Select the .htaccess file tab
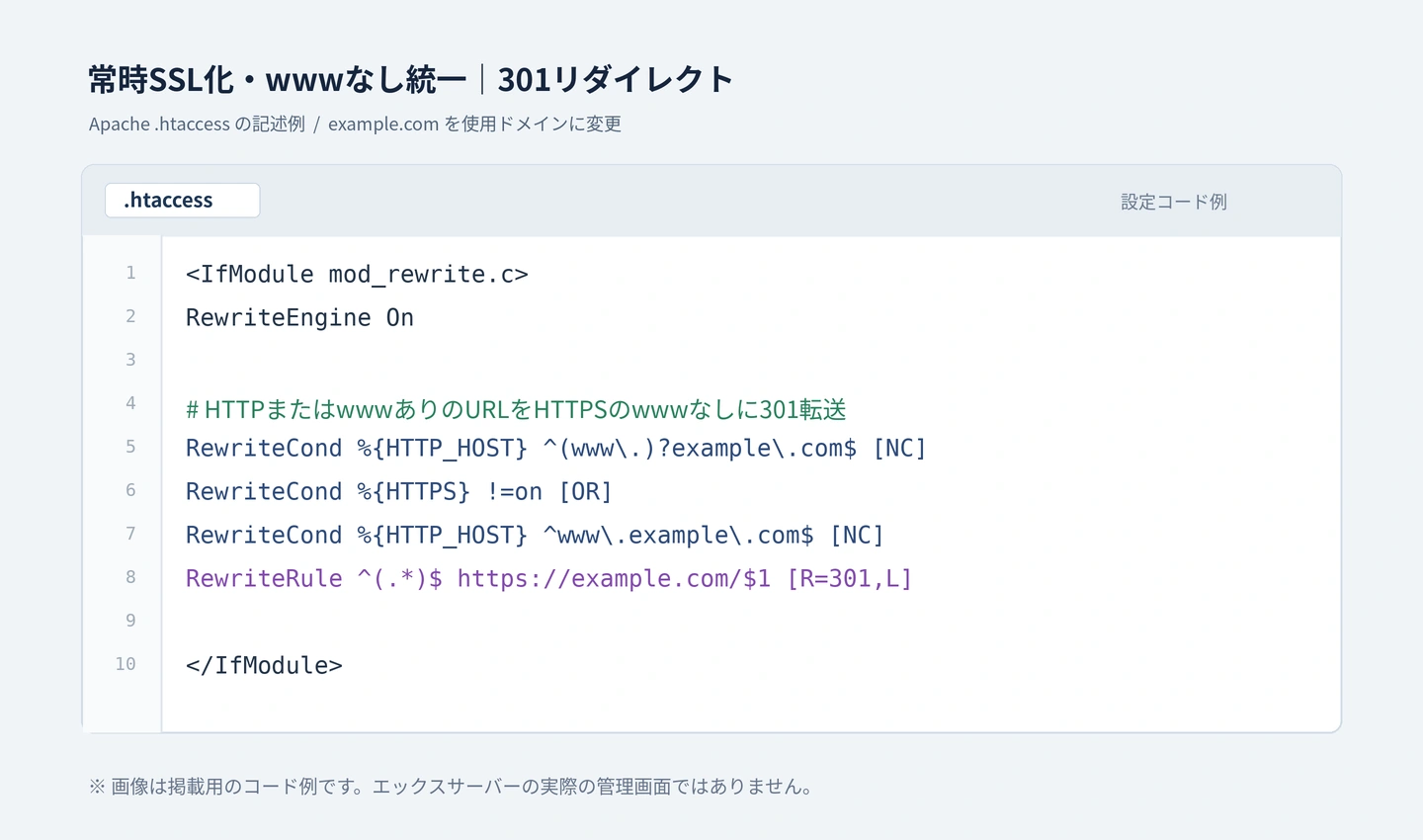The width and height of the screenshot is (1423, 840). pos(183,201)
